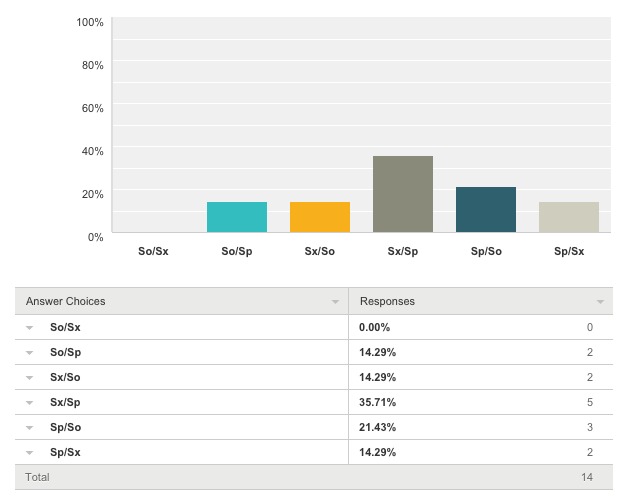Click the gray Sx/Sp bar

coord(402,195)
